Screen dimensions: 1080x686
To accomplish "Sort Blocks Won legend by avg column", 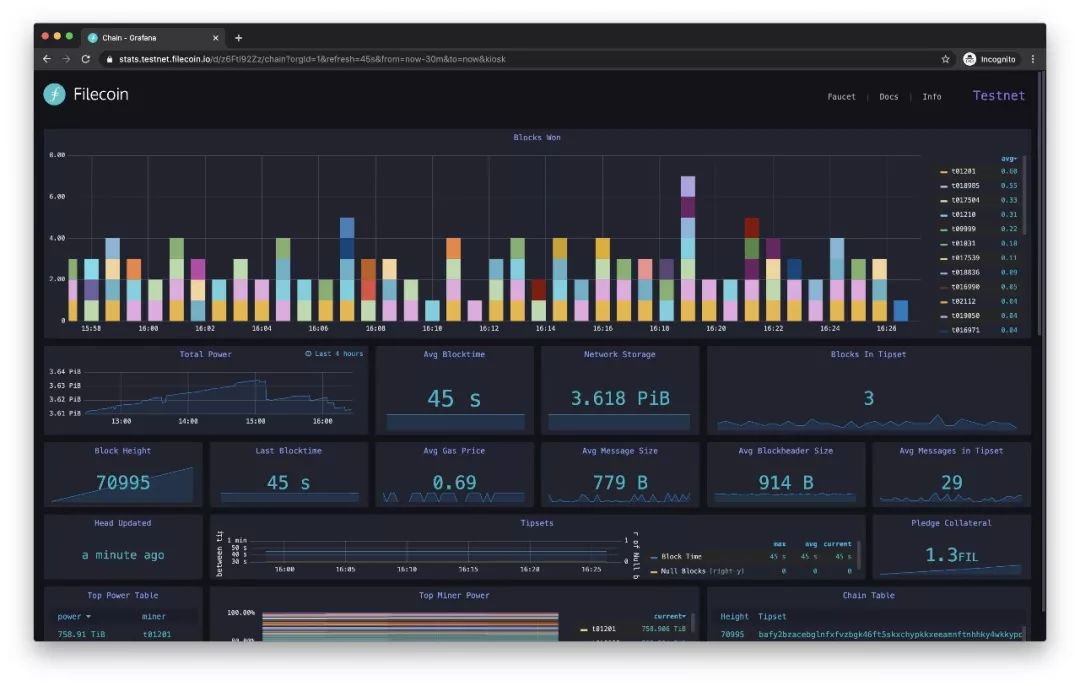I will click(x=1009, y=158).
